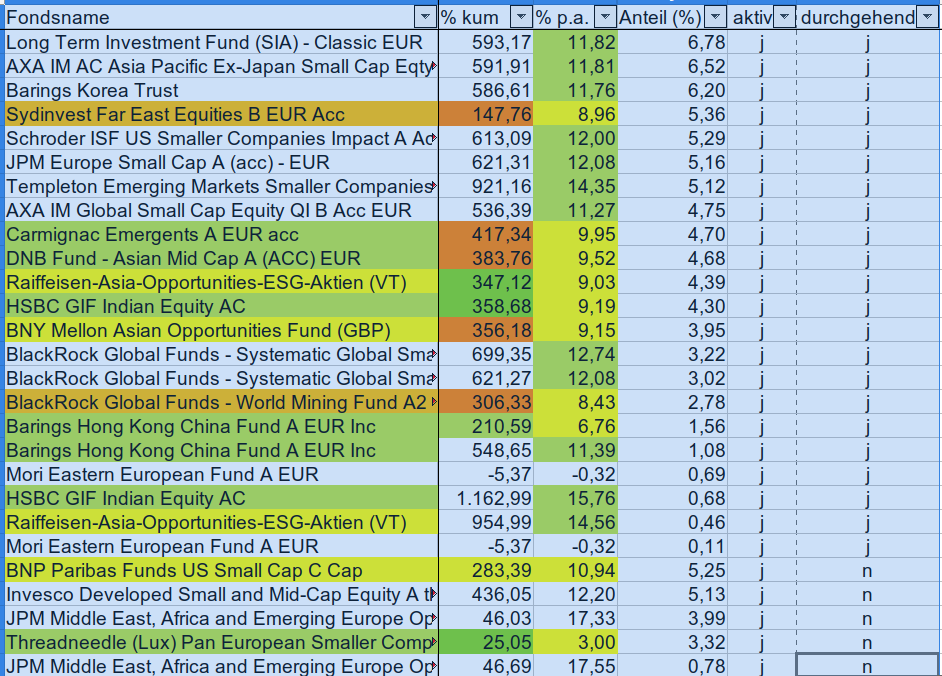Click aktiv 'j' in Barings Korea Trust row
Screen dimensions: 942x676
click(762, 90)
